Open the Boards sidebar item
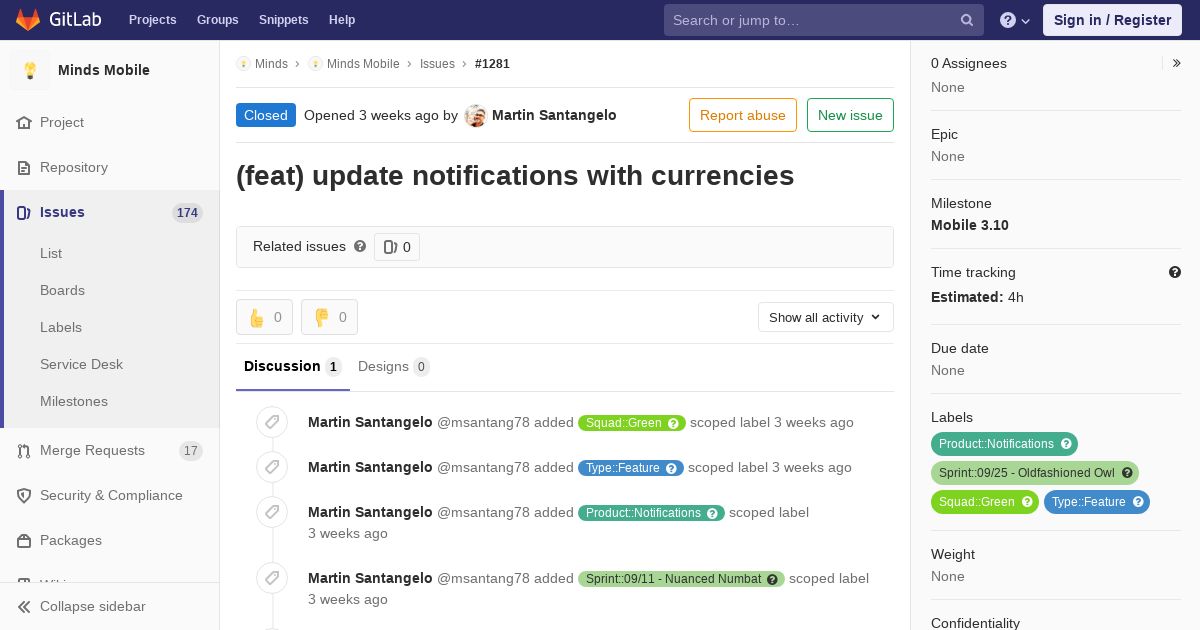This screenshot has height=630, width=1200. tap(62, 290)
